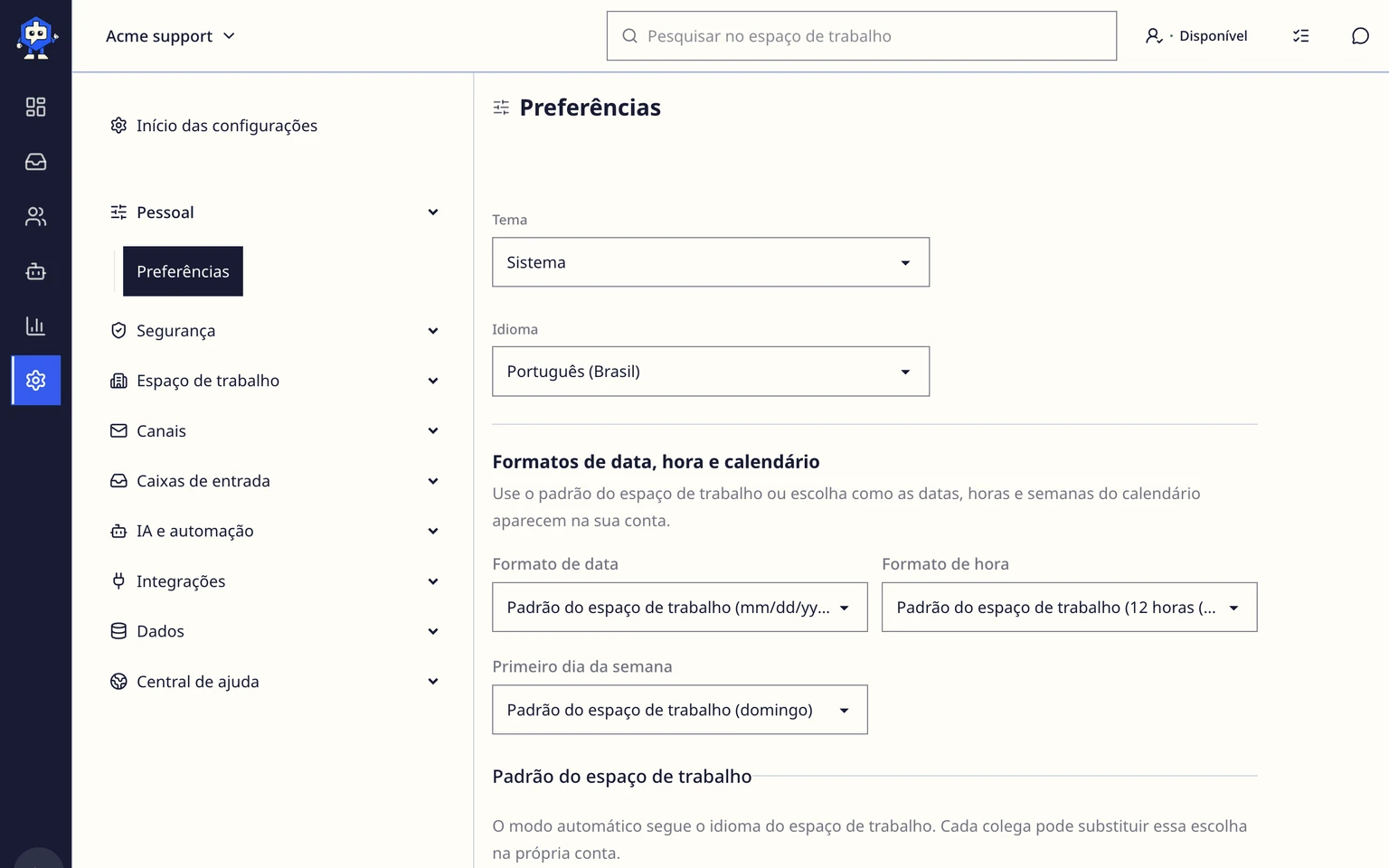Screen dimensions: 1389x868
Task: Click the tray icon beside Caixas de entrada
Action: pos(118,481)
